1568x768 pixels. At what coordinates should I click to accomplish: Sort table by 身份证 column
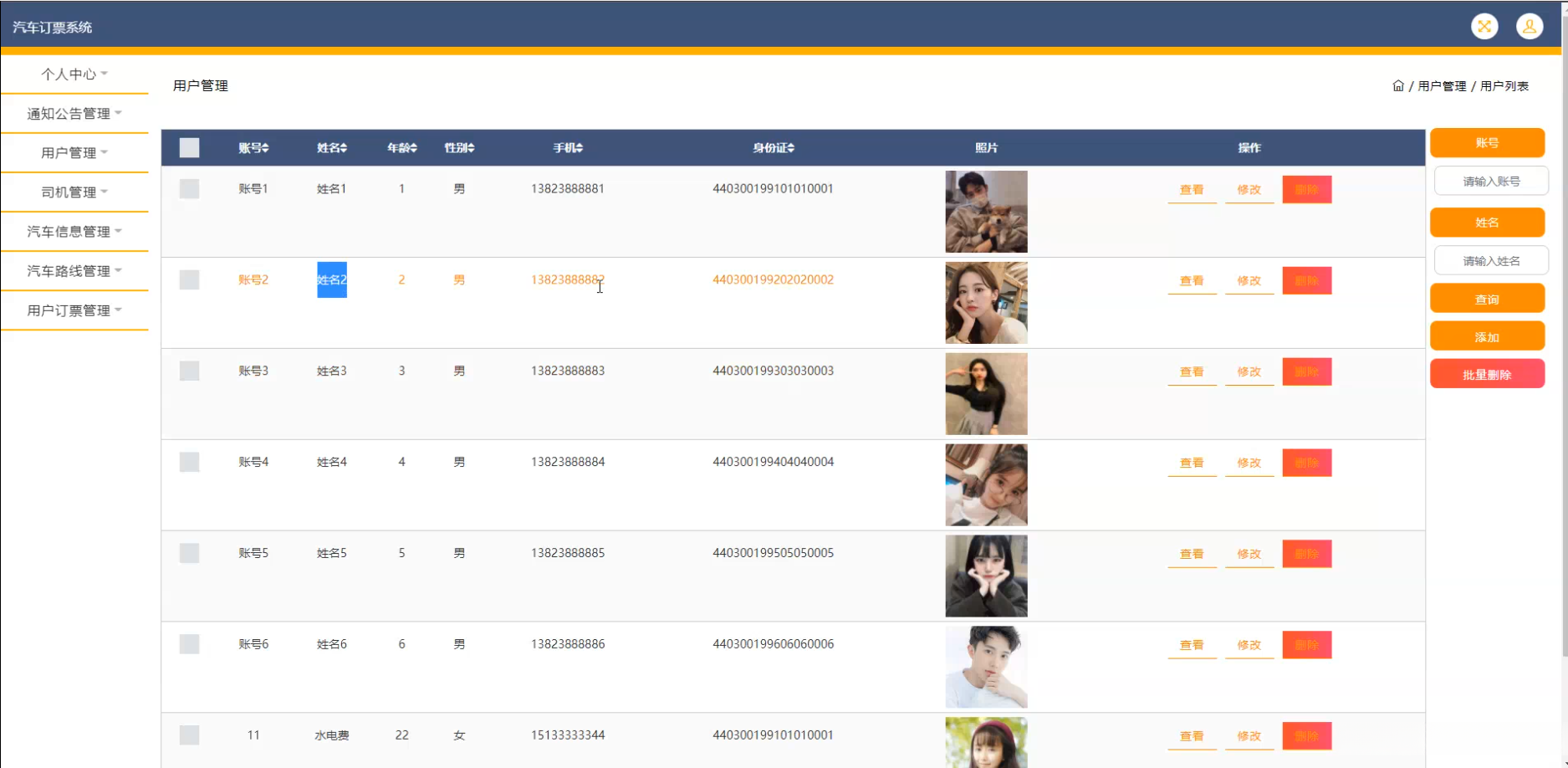point(774,148)
